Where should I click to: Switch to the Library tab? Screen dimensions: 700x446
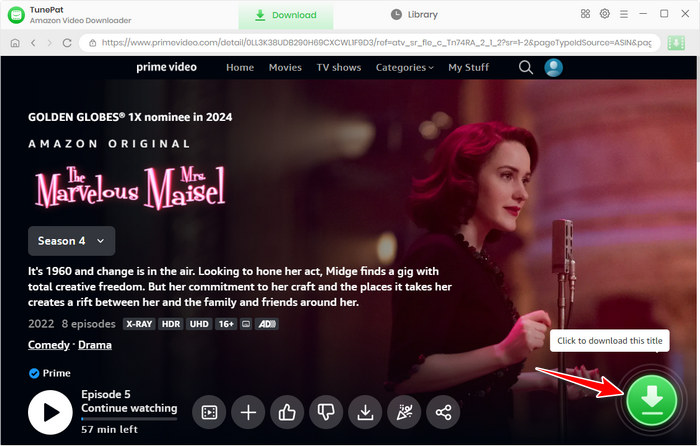point(414,15)
